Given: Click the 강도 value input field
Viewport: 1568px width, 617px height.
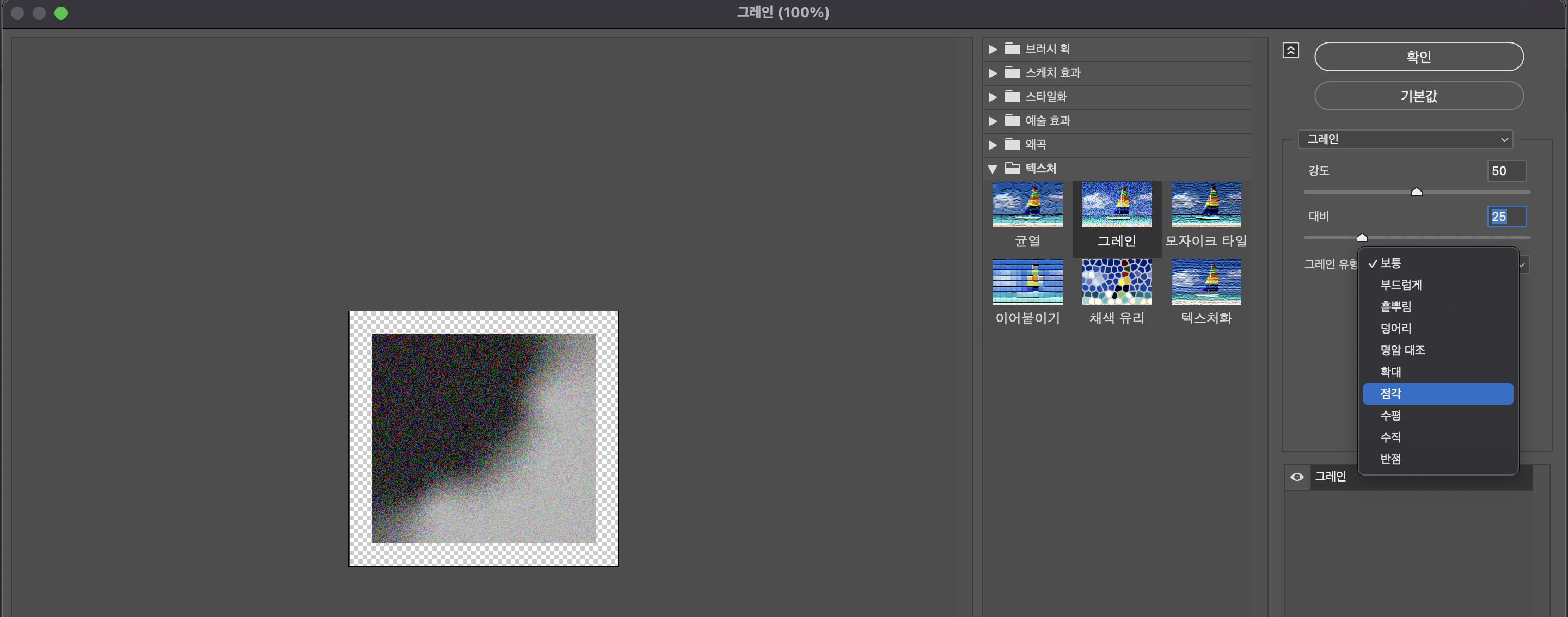Looking at the screenshot, I should tap(1506, 171).
